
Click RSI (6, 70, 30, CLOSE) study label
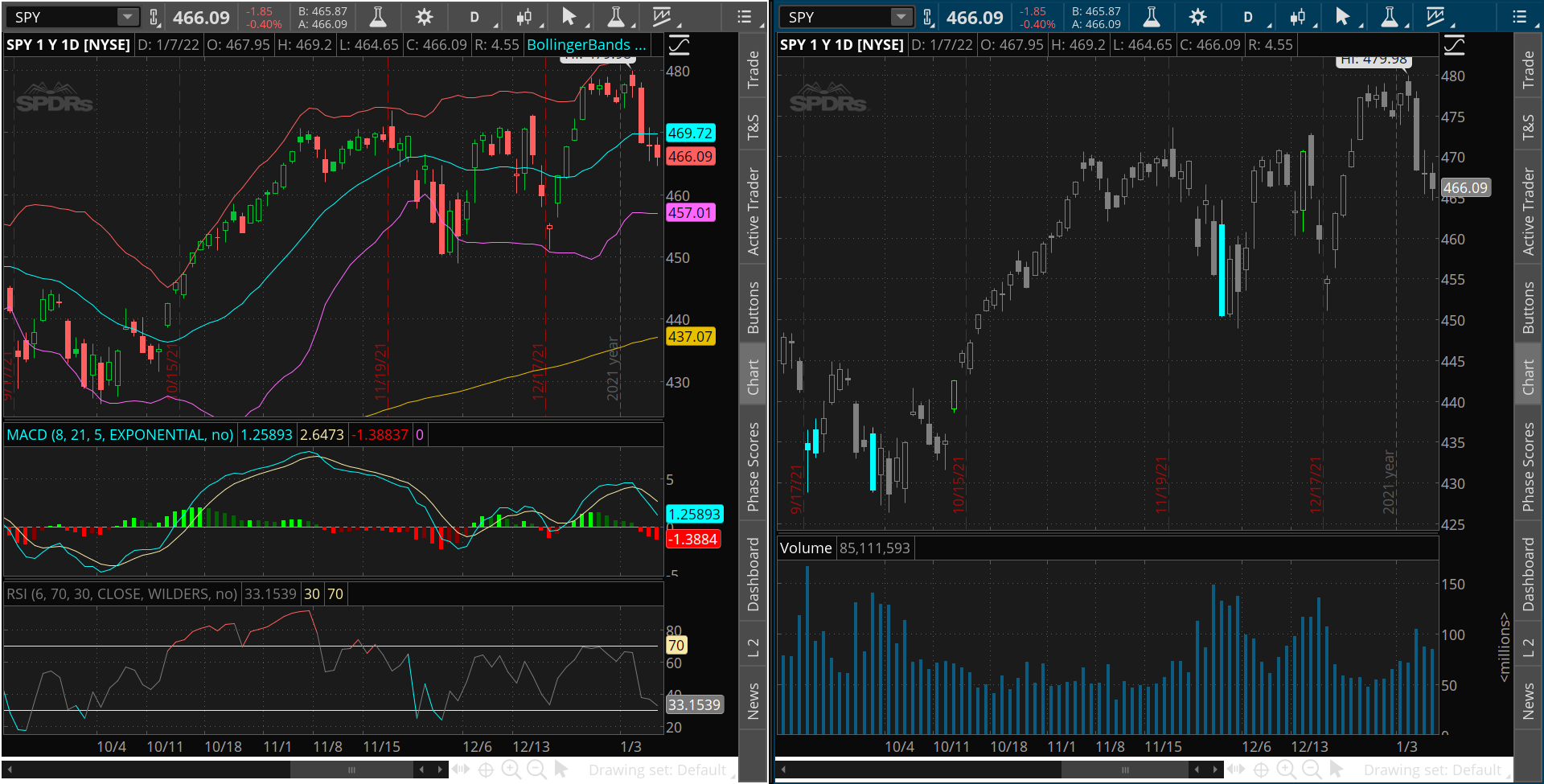(121, 594)
